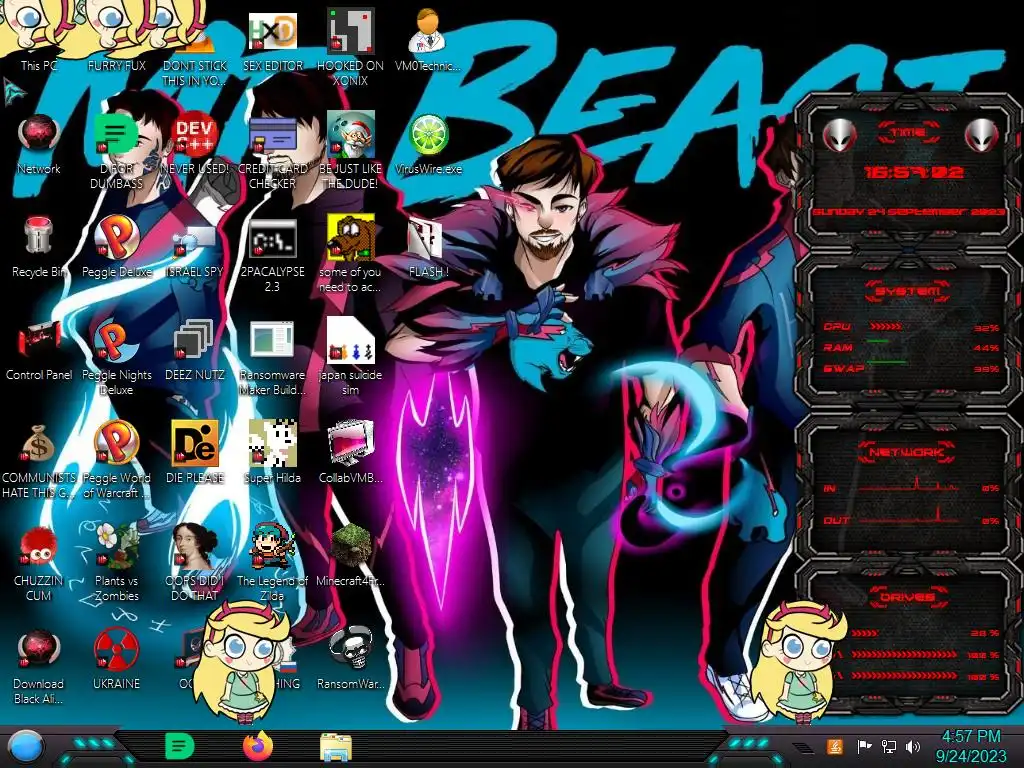Image resolution: width=1024 pixels, height=768 pixels.
Task: Launch Plants vs Zombies
Action: click(116, 562)
